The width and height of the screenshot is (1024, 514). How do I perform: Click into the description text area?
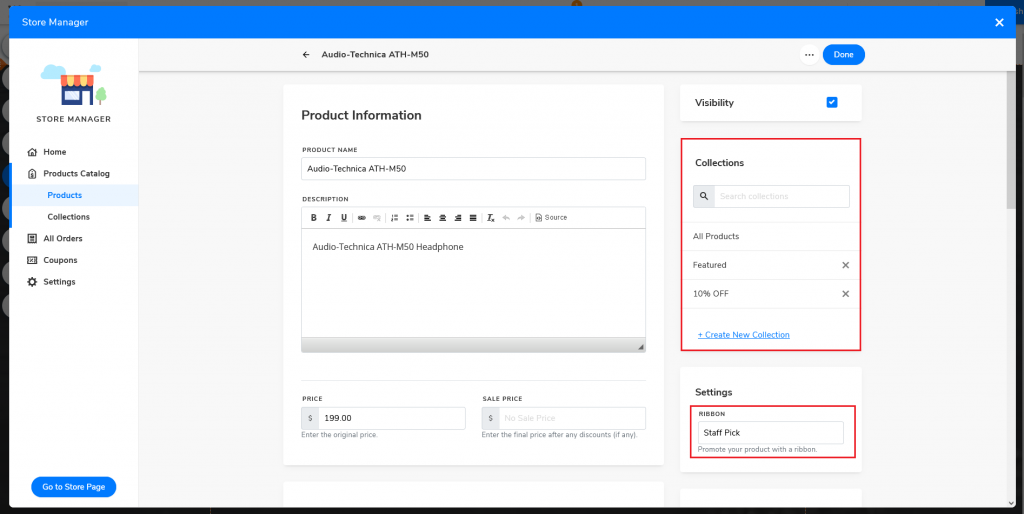coord(473,283)
